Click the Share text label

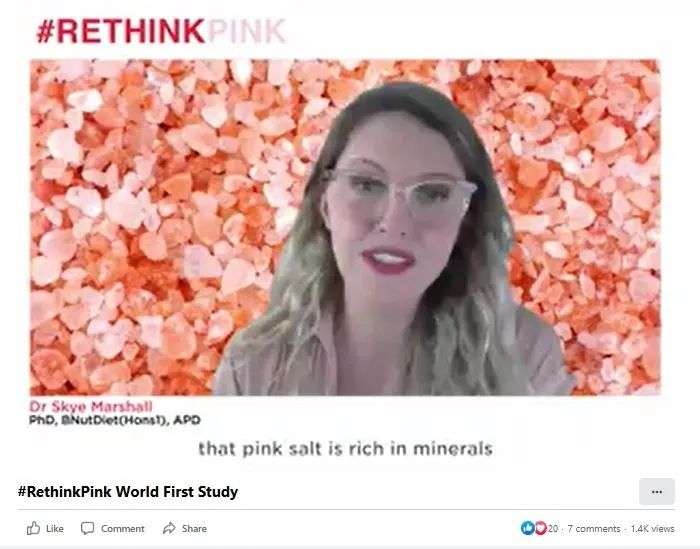click(x=194, y=529)
